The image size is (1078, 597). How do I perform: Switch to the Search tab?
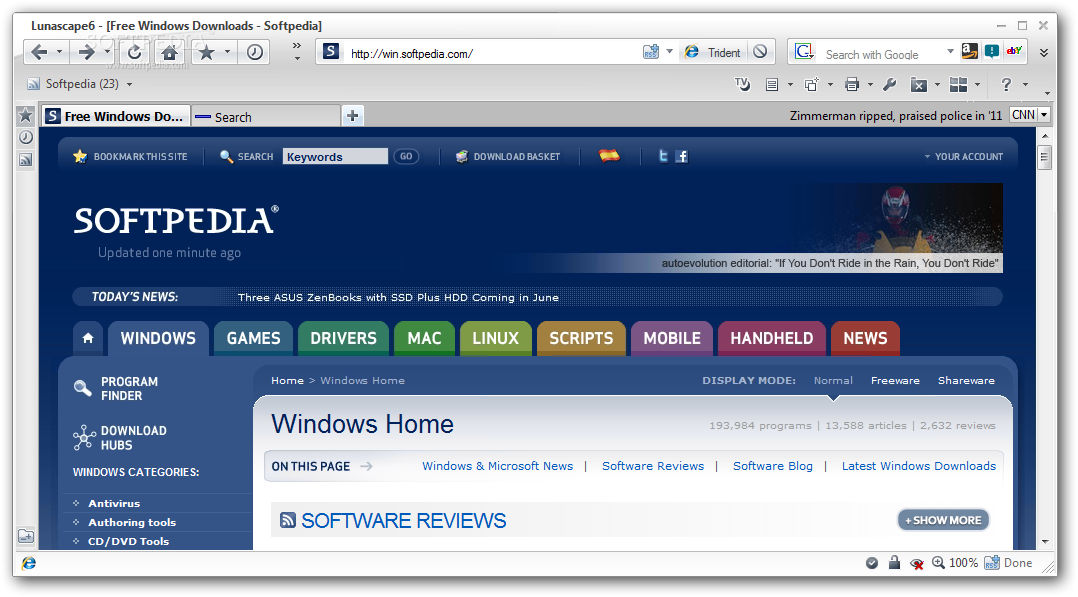click(x=265, y=117)
